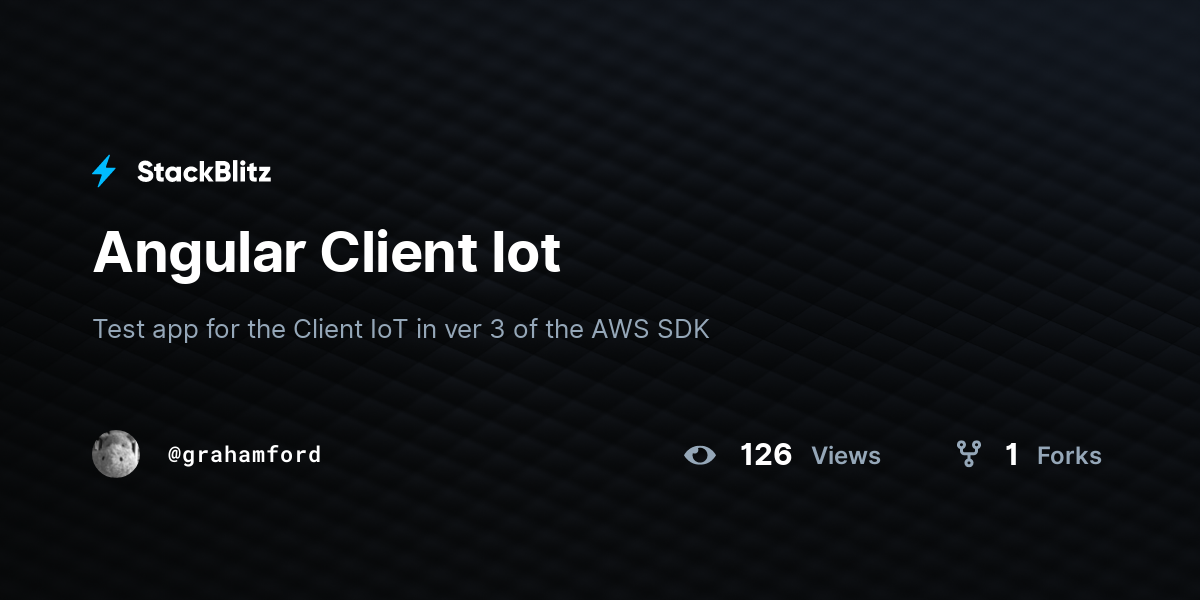Select the word Client in the title

coord(396,253)
